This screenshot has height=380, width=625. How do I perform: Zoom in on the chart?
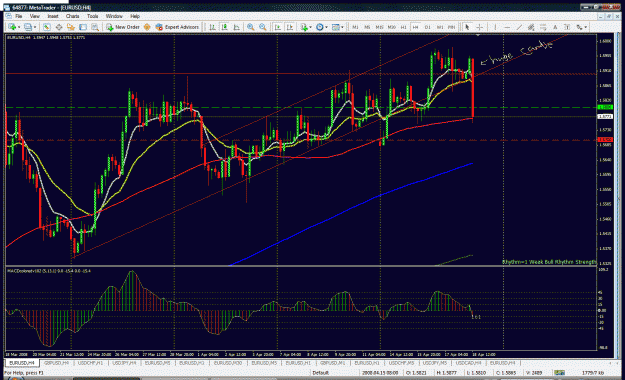[250, 27]
